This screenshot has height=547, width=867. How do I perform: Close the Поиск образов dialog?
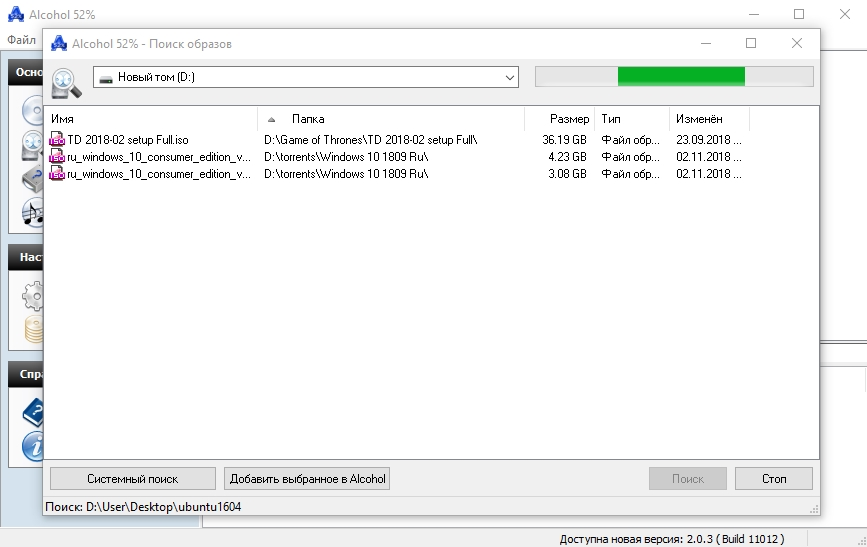click(x=797, y=43)
